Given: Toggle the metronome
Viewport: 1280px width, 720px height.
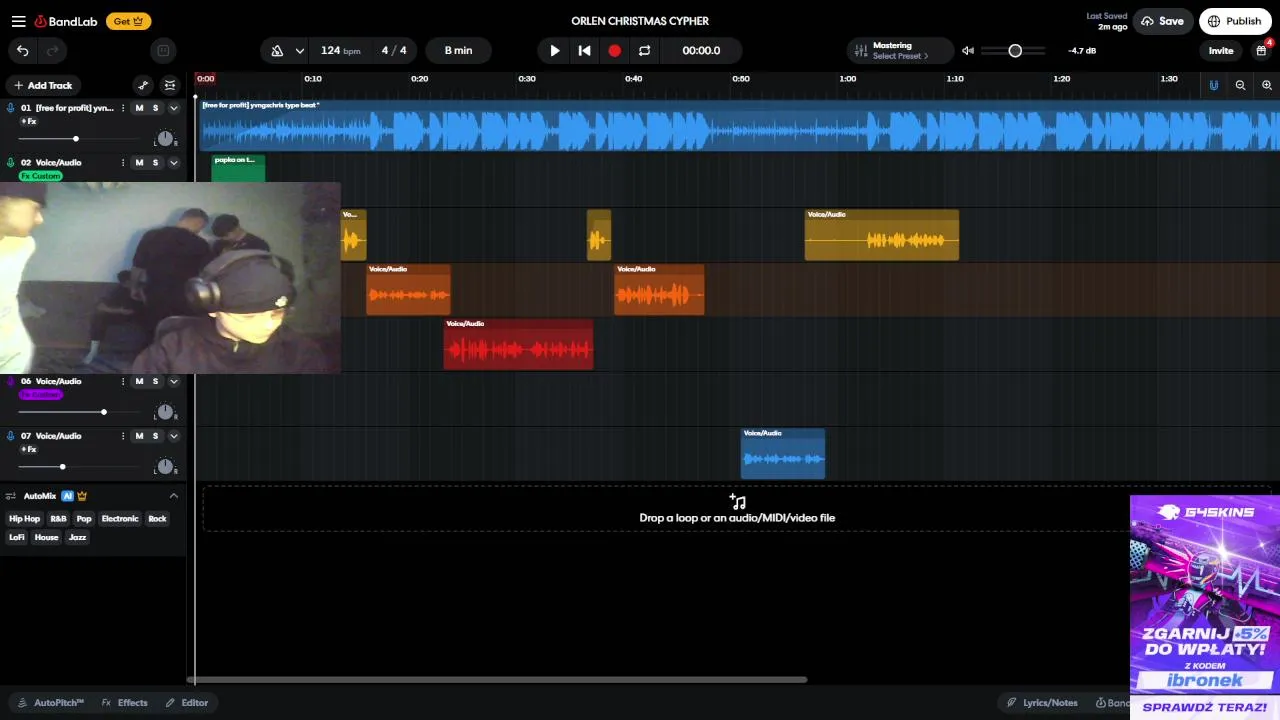Looking at the screenshot, I should point(277,51).
